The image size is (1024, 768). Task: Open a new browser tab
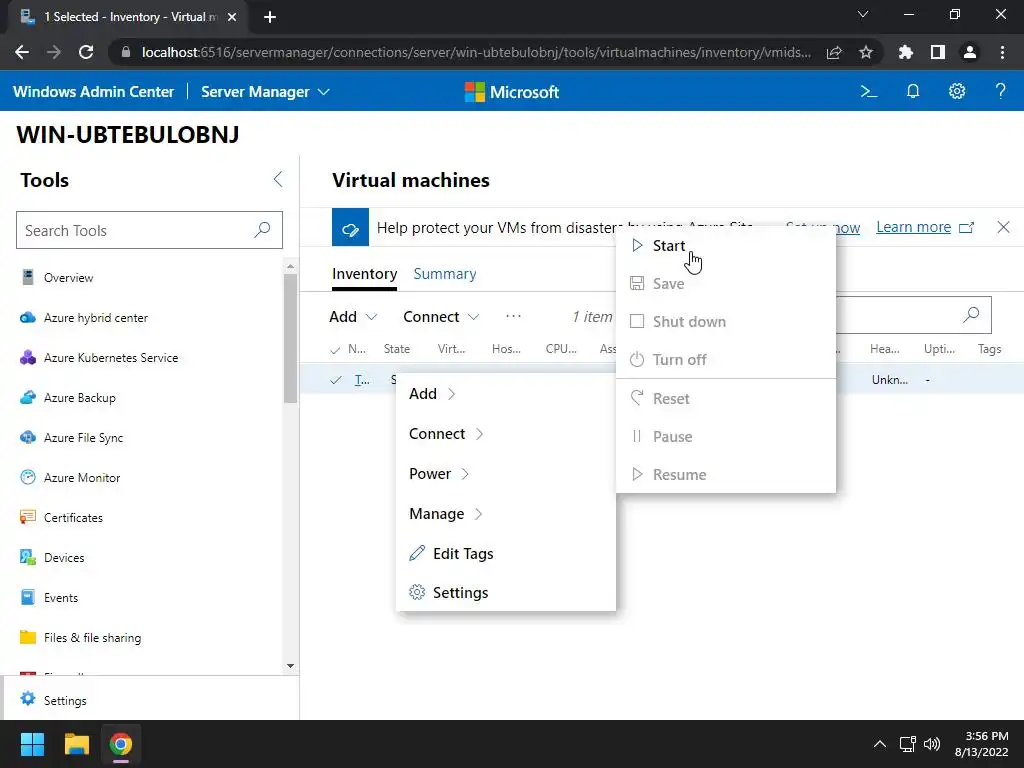pos(270,17)
